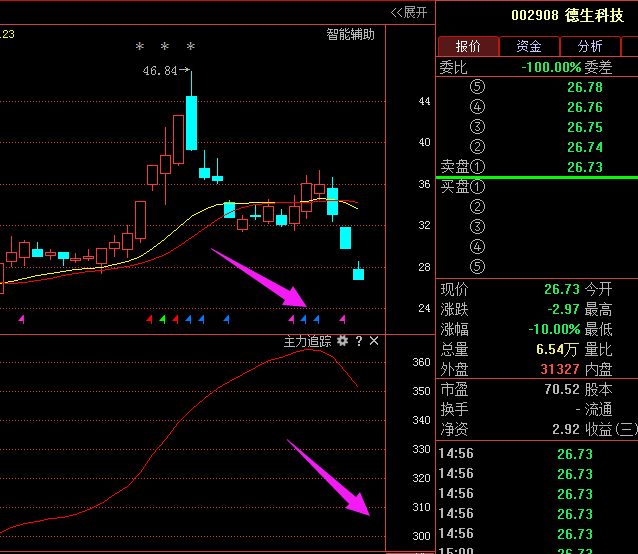This screenshot has height=554, width=638.
Task: Click the 主力追踪 help question mark
Action: click(359, 341)
